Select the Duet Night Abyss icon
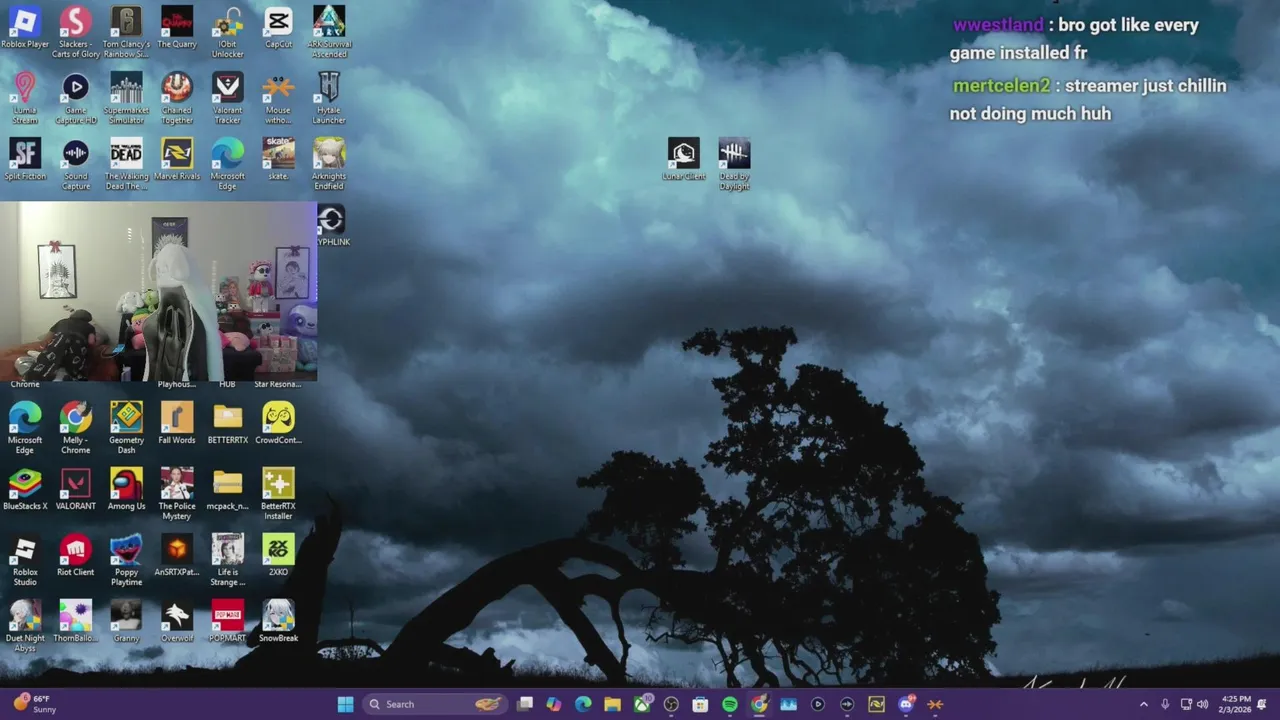The image size is (1280, 720). pyautogui.click(x=25, y=626)
